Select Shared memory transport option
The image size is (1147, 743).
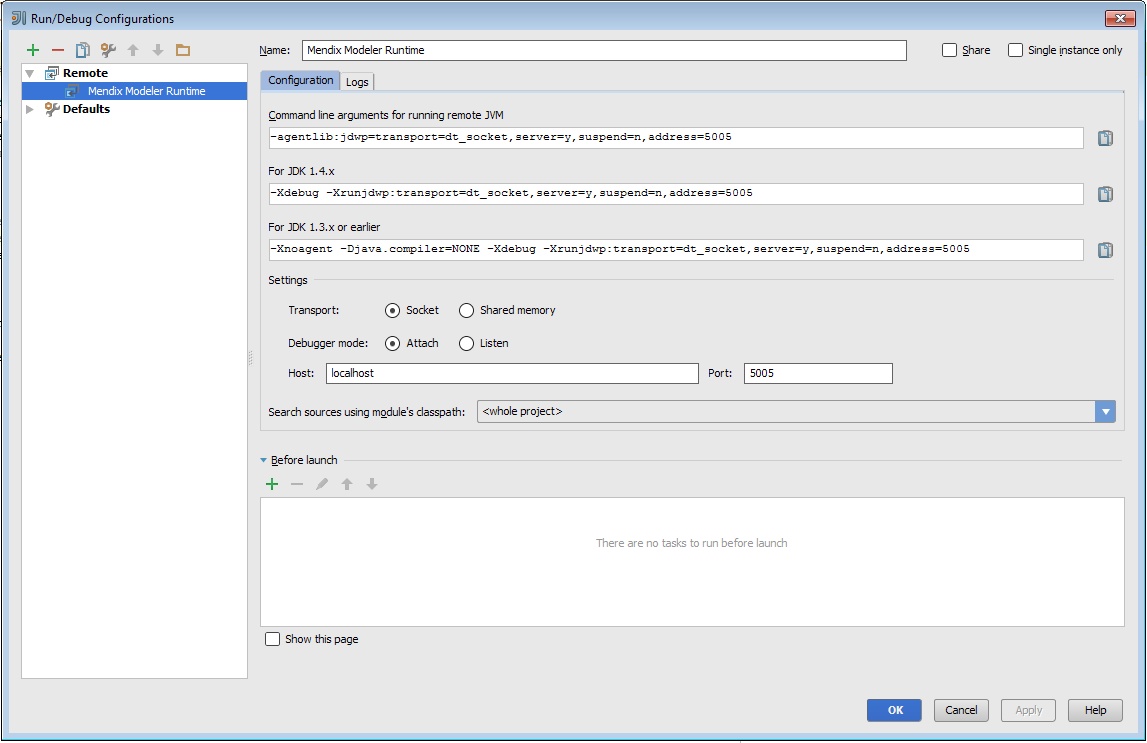tap(467, 311)
